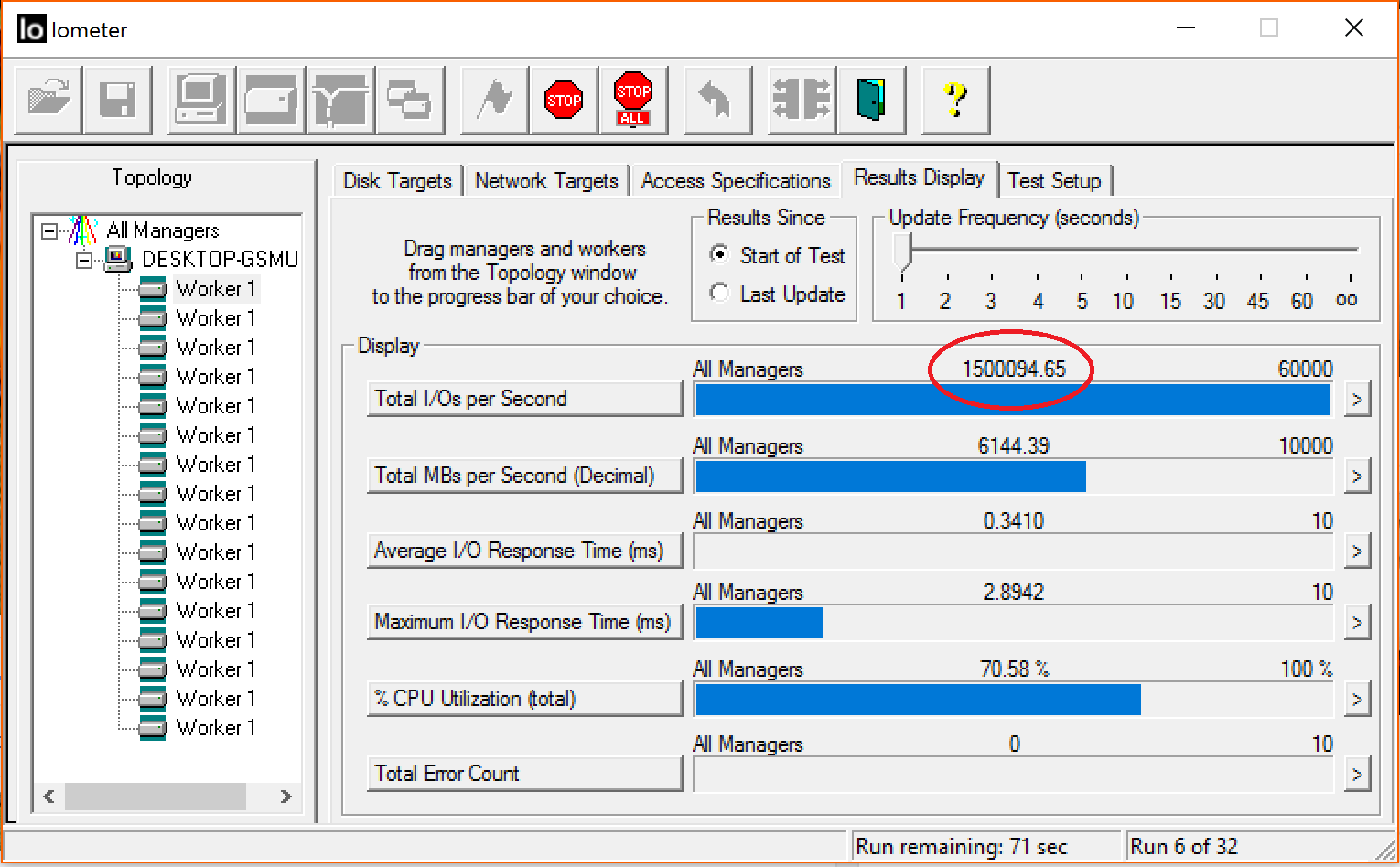
Task: Click the Open test configuration file icon
Action: point(48,99)
